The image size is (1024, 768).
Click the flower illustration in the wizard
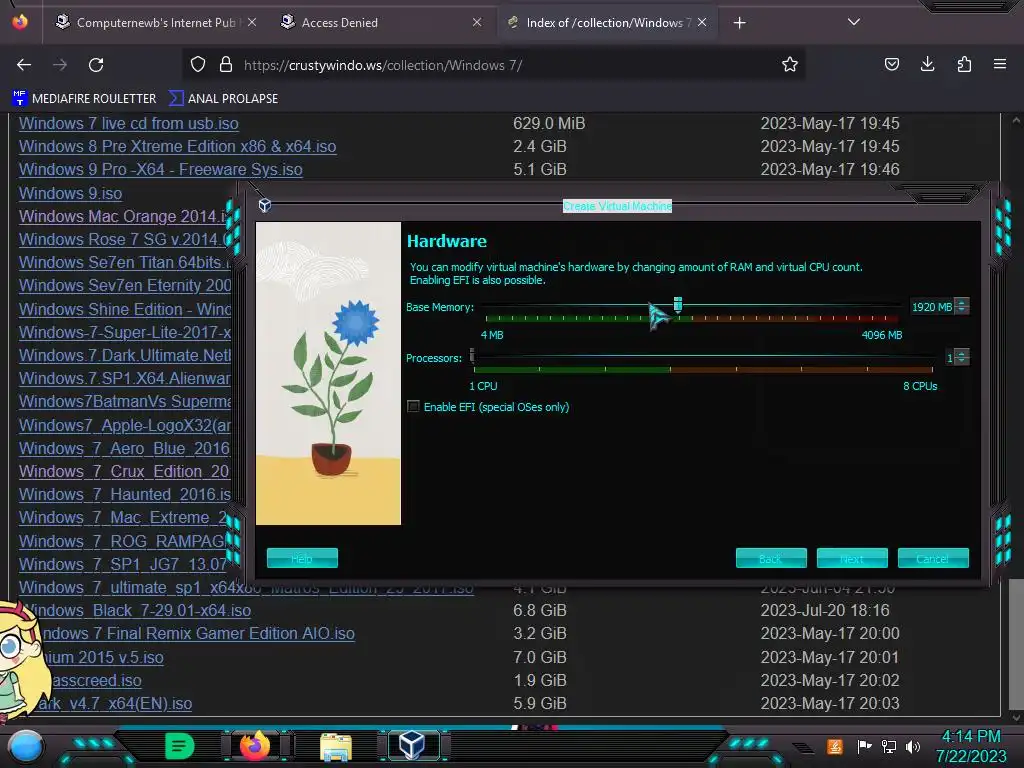tap(328, 374)
